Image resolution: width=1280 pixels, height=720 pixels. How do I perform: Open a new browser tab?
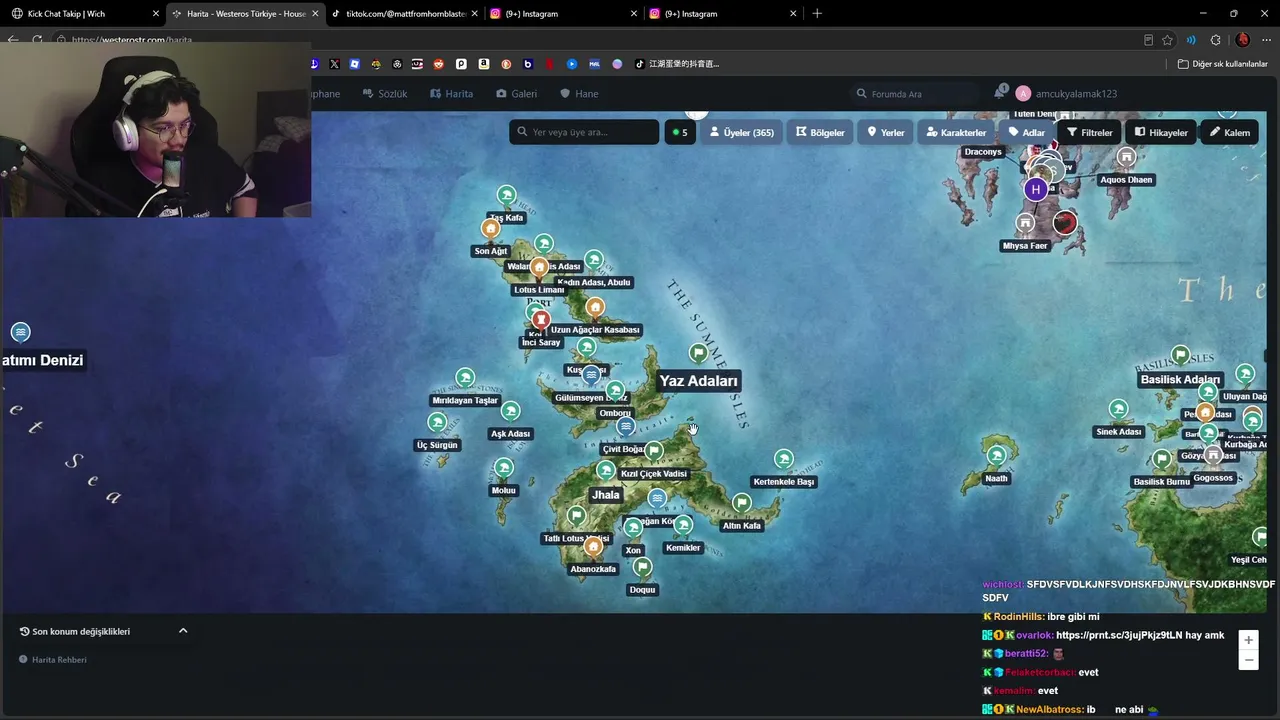click(817, 14)
